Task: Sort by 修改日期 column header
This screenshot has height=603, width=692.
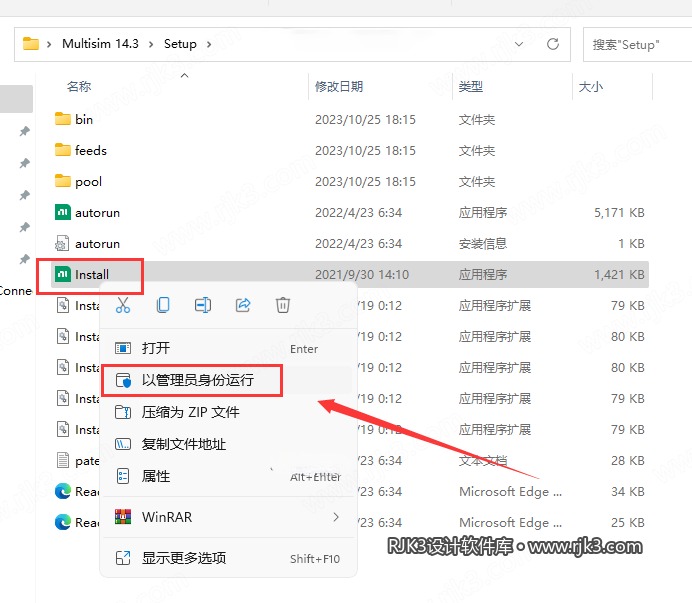Action: 339,86
